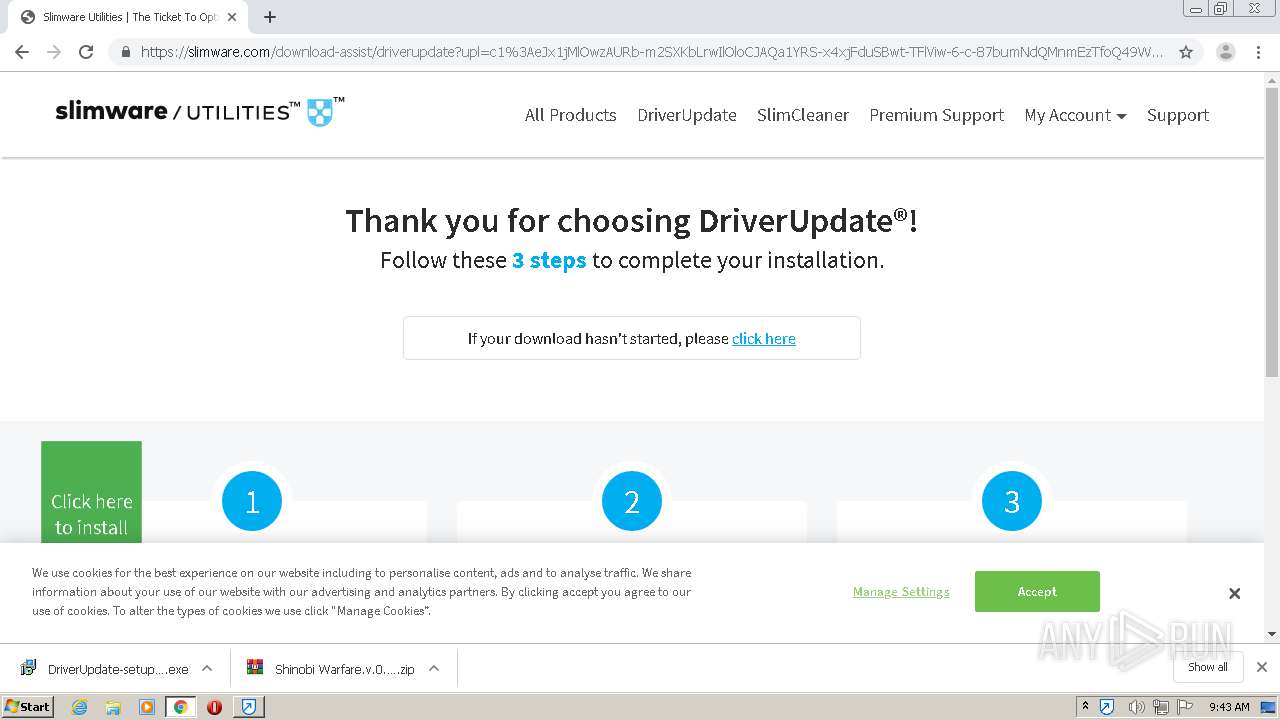Open the Support page
The height and width of the screenshot is (720, 1280).
click(1178, 115)
